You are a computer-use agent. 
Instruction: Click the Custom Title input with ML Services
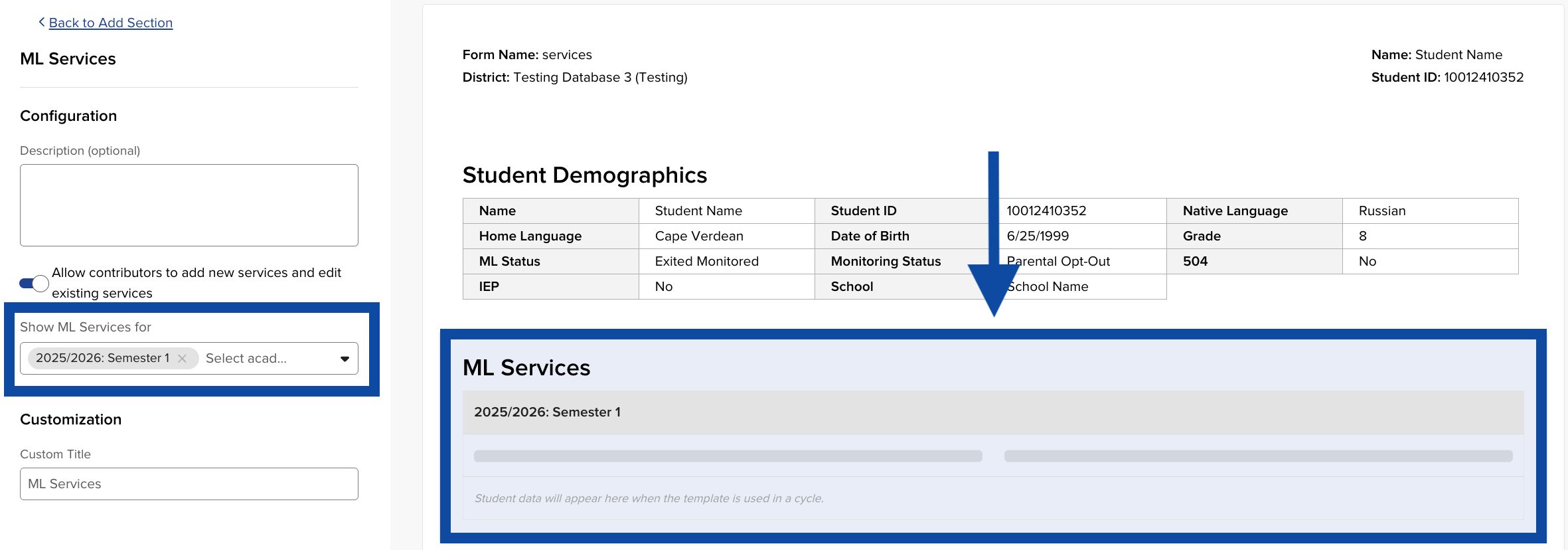coord(189,484)
